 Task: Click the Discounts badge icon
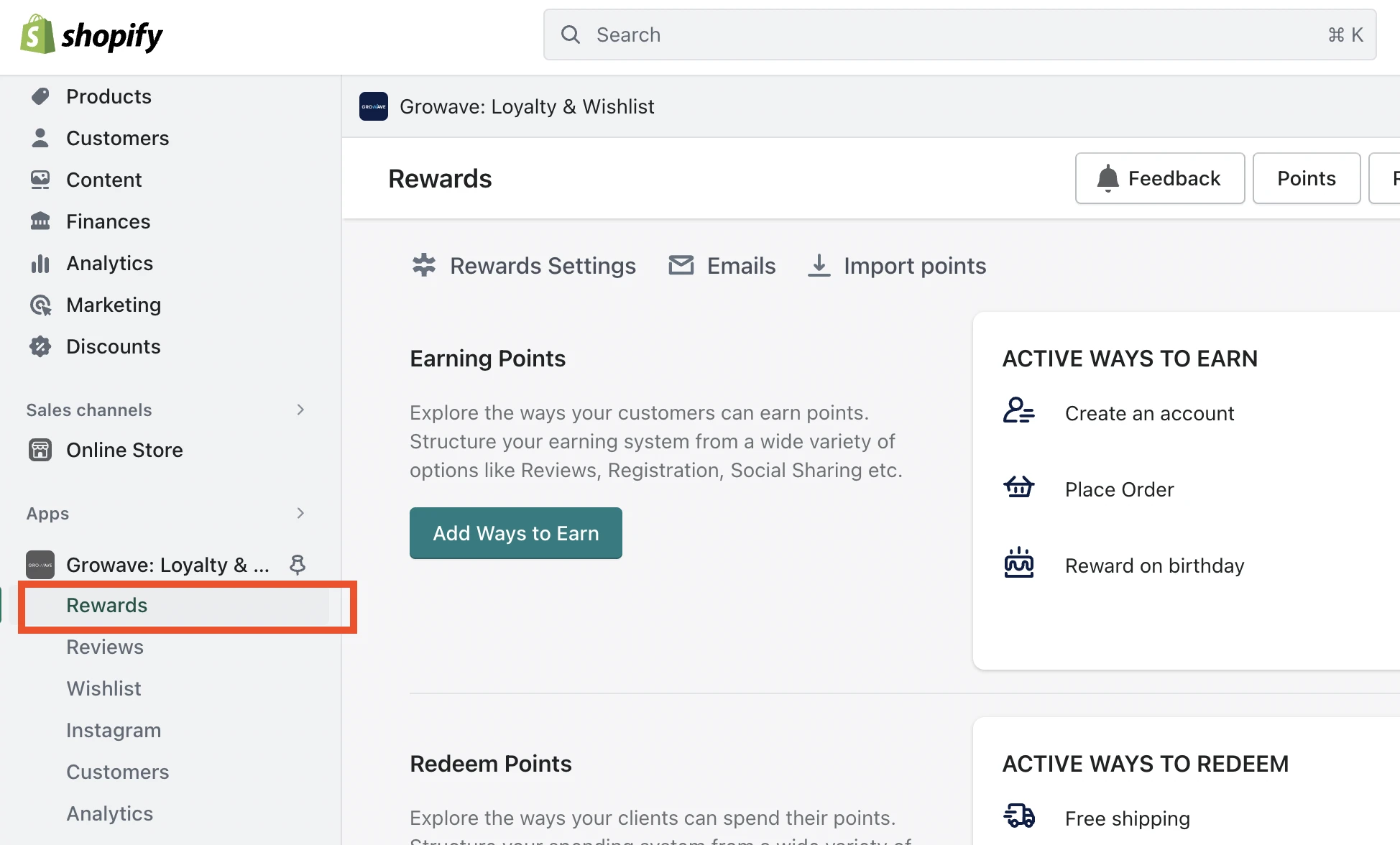click(x=40, y=346)
